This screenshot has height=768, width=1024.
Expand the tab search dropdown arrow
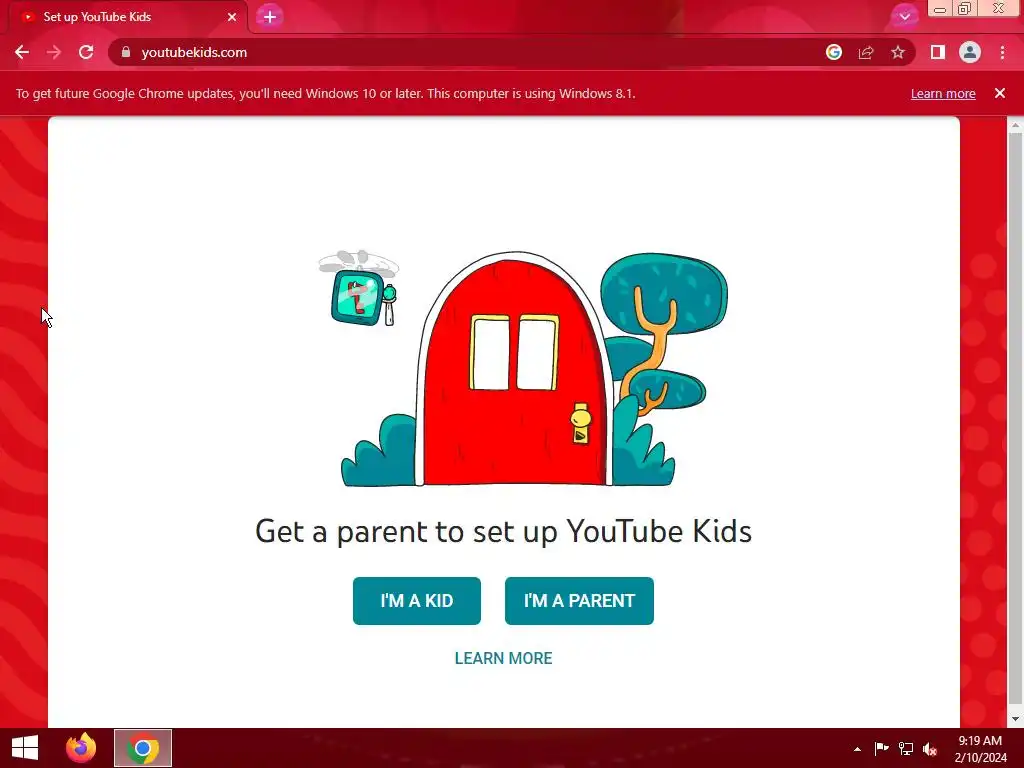pos(904,17)
